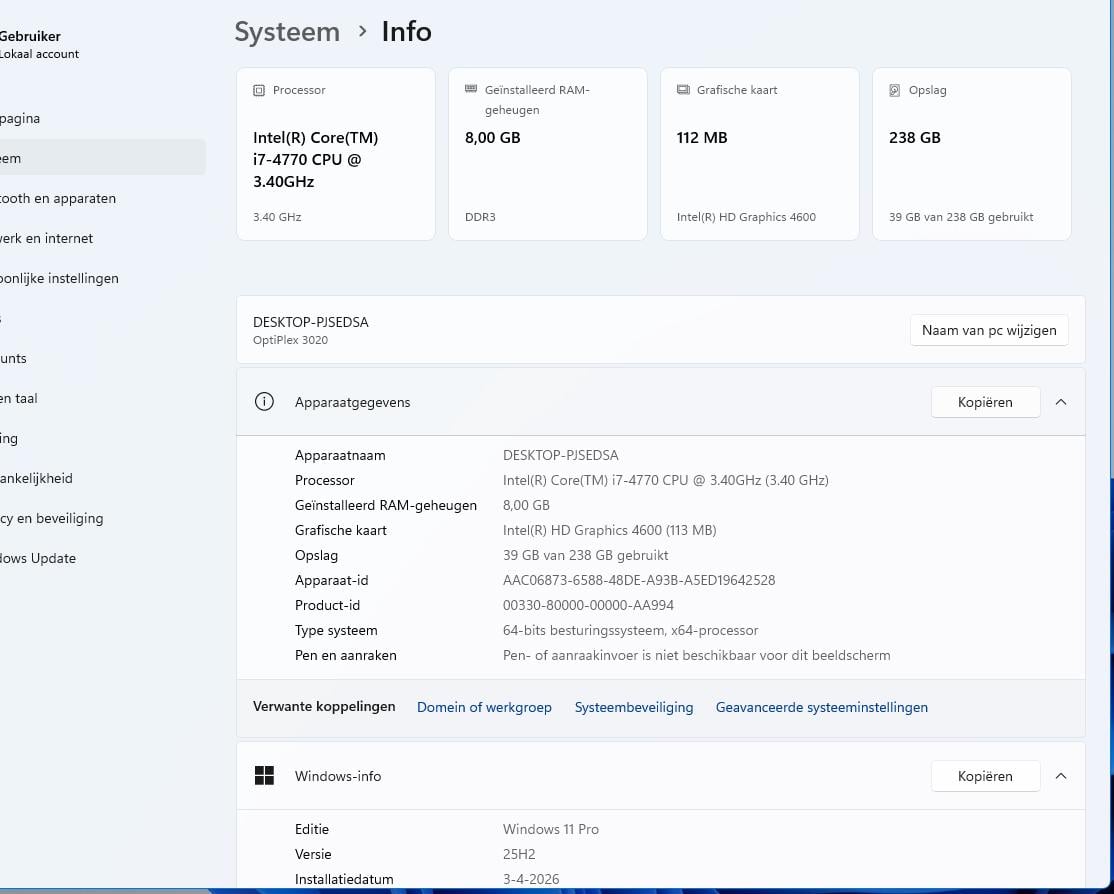Select Windows Update in the sidebar
1114x894 pixels.
pos(40,558)
